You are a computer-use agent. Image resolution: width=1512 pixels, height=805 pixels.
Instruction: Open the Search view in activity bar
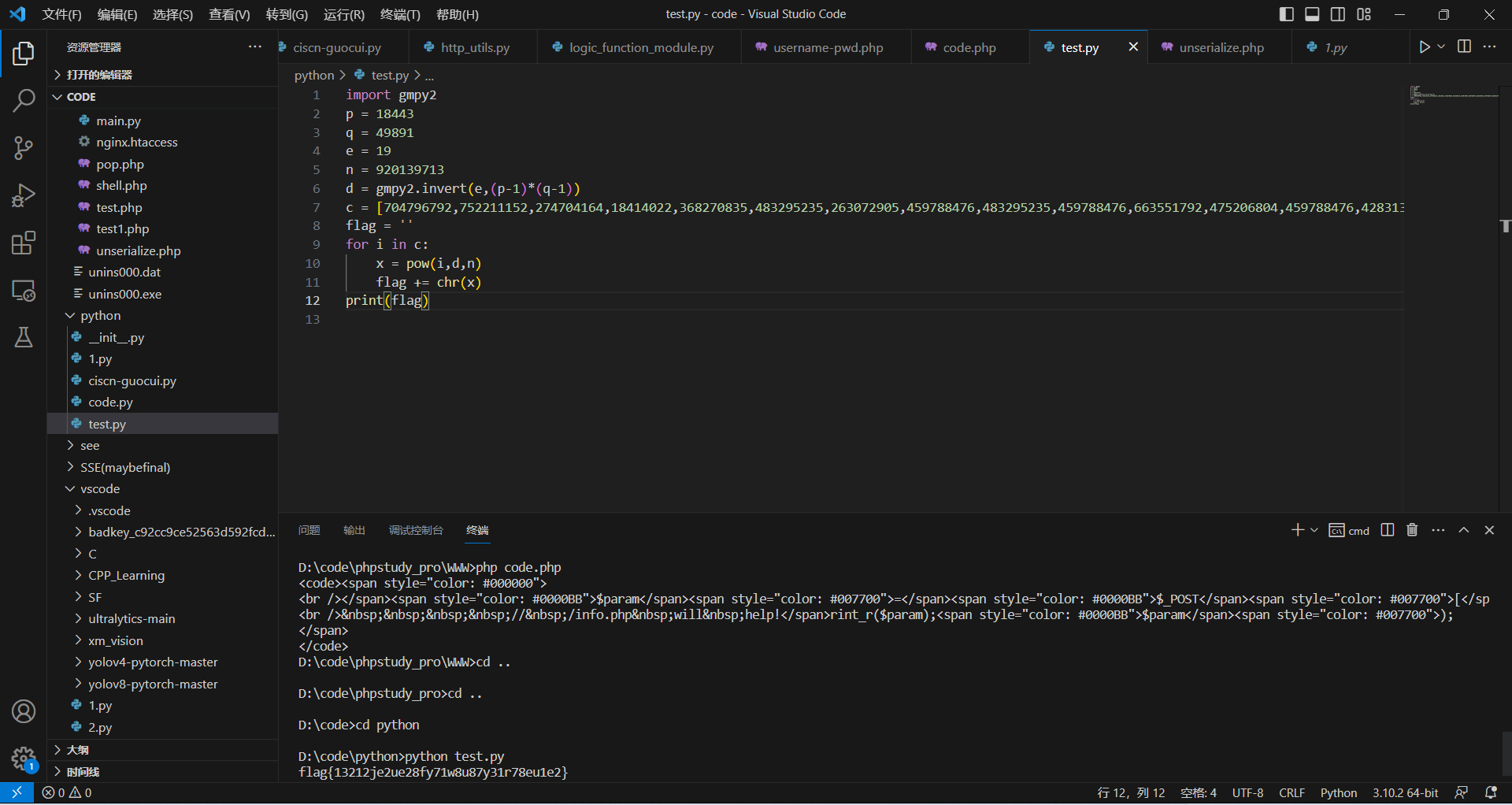tap(24, 100)
